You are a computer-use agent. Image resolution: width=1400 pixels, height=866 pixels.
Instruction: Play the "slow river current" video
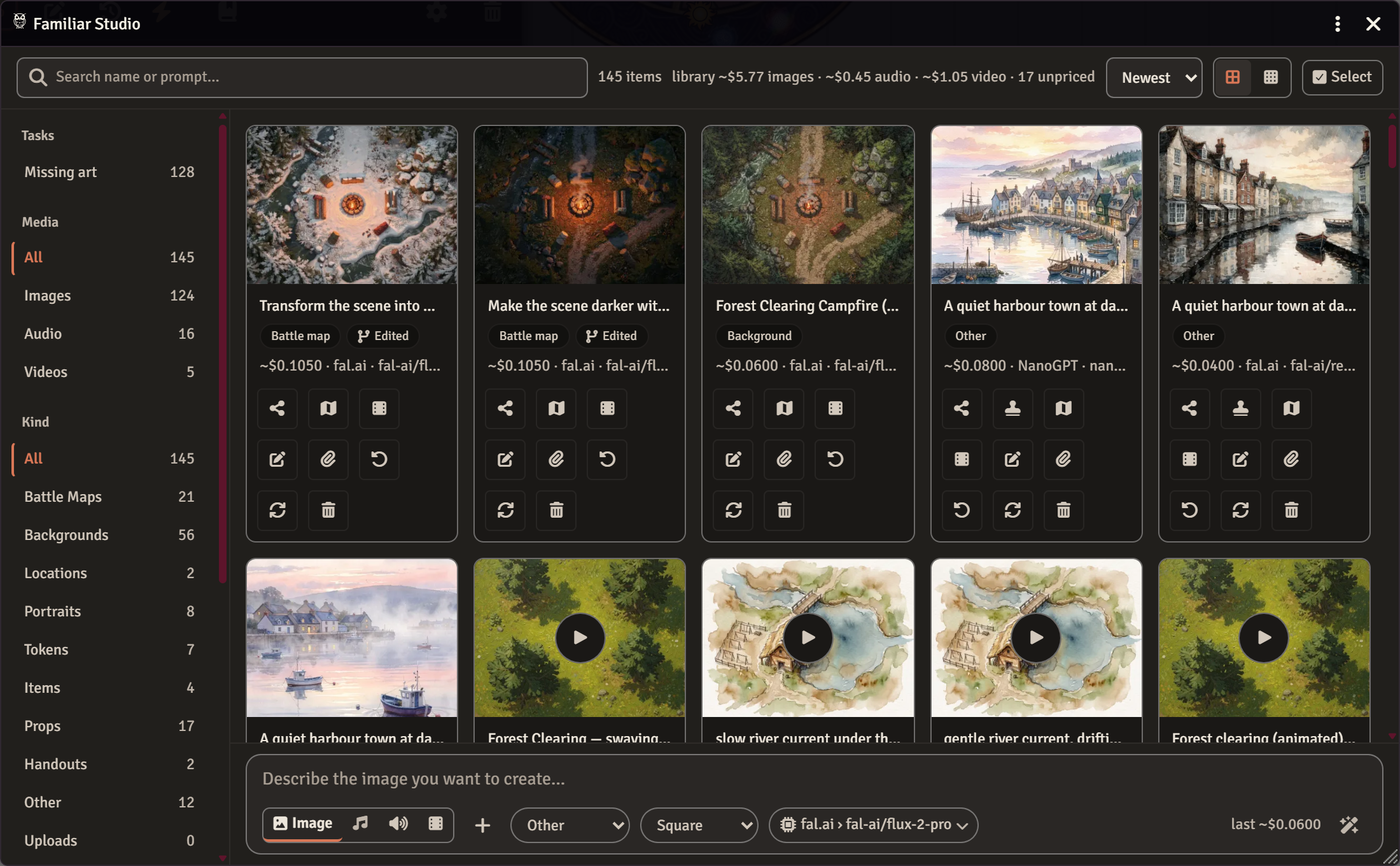pos(808,637)
